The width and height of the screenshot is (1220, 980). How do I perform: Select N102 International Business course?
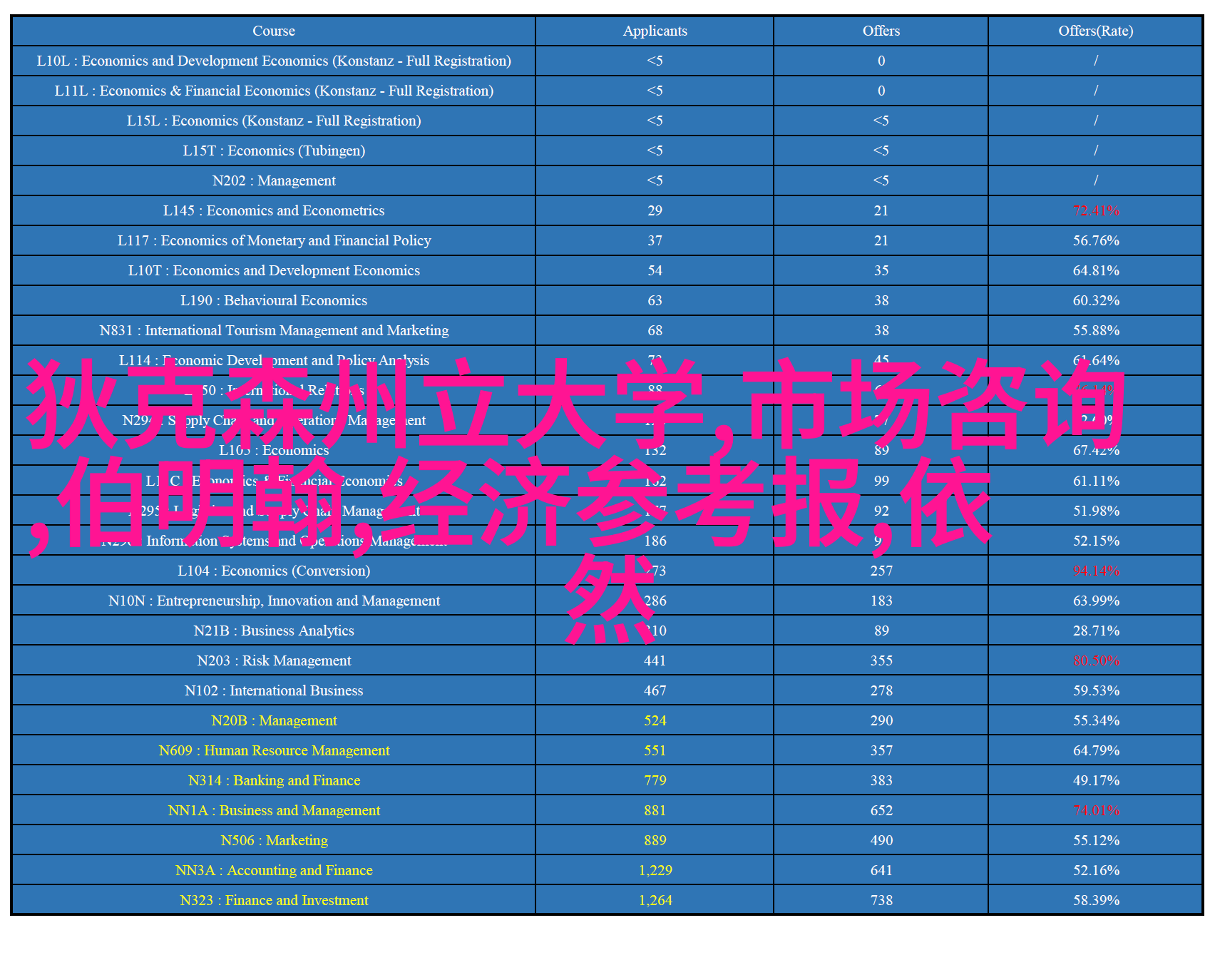click(x=274, y=690)
